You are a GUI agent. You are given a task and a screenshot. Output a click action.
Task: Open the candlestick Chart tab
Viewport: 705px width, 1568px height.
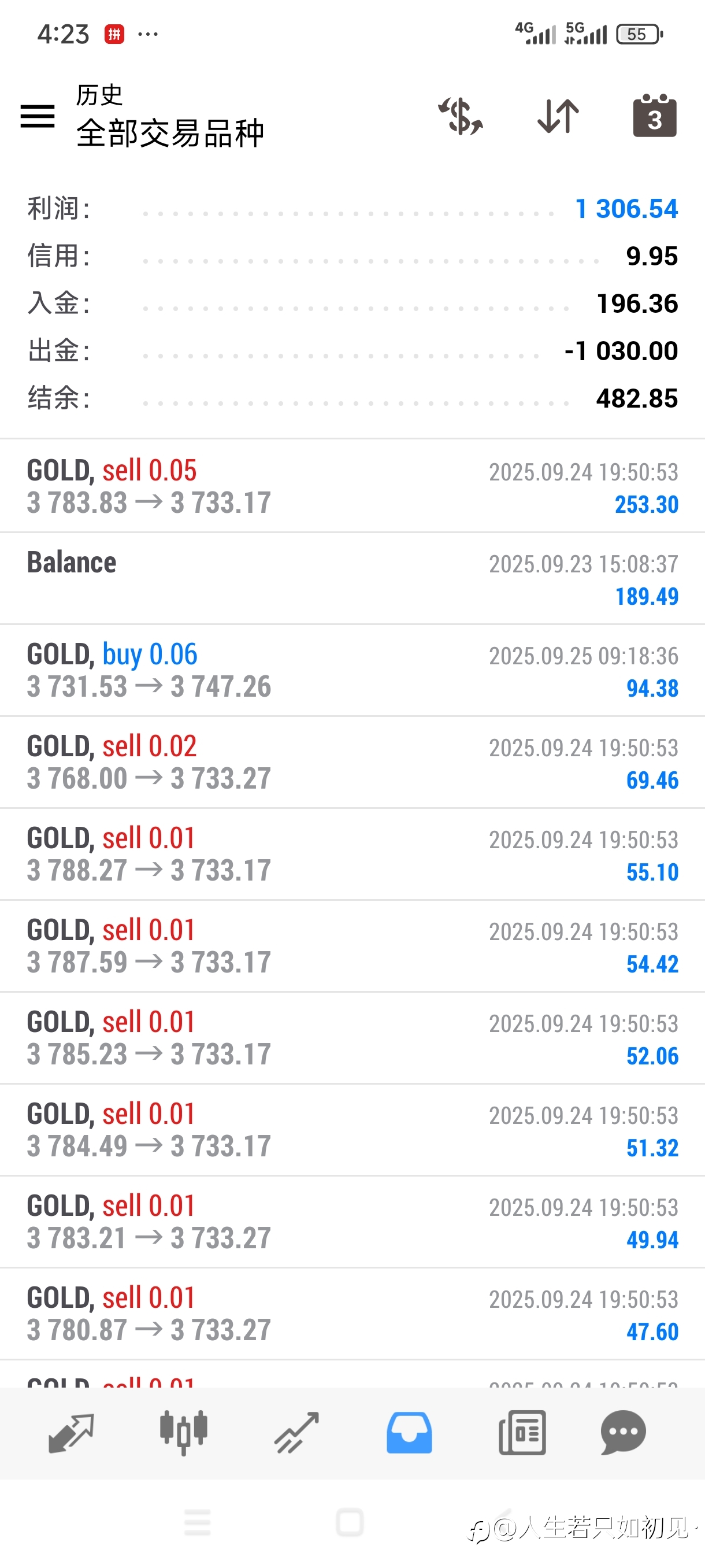(x=183, y=1433)
